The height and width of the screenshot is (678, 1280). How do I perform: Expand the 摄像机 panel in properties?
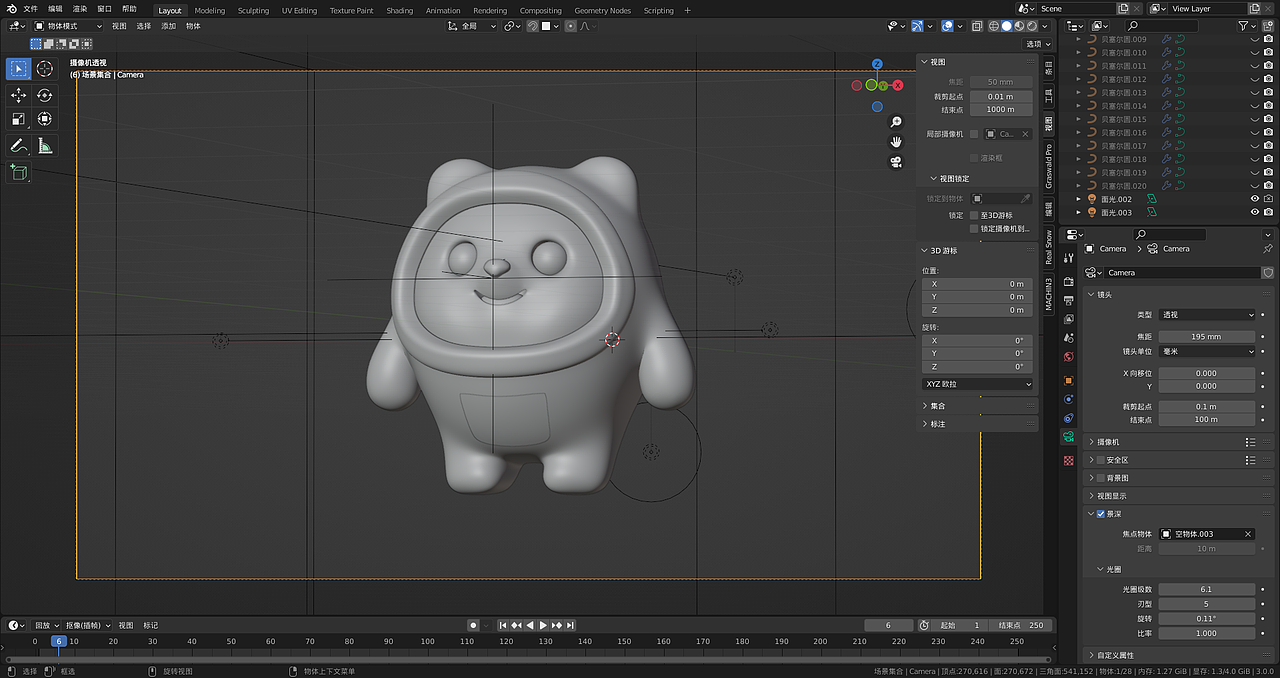[x=1108, y=442]
